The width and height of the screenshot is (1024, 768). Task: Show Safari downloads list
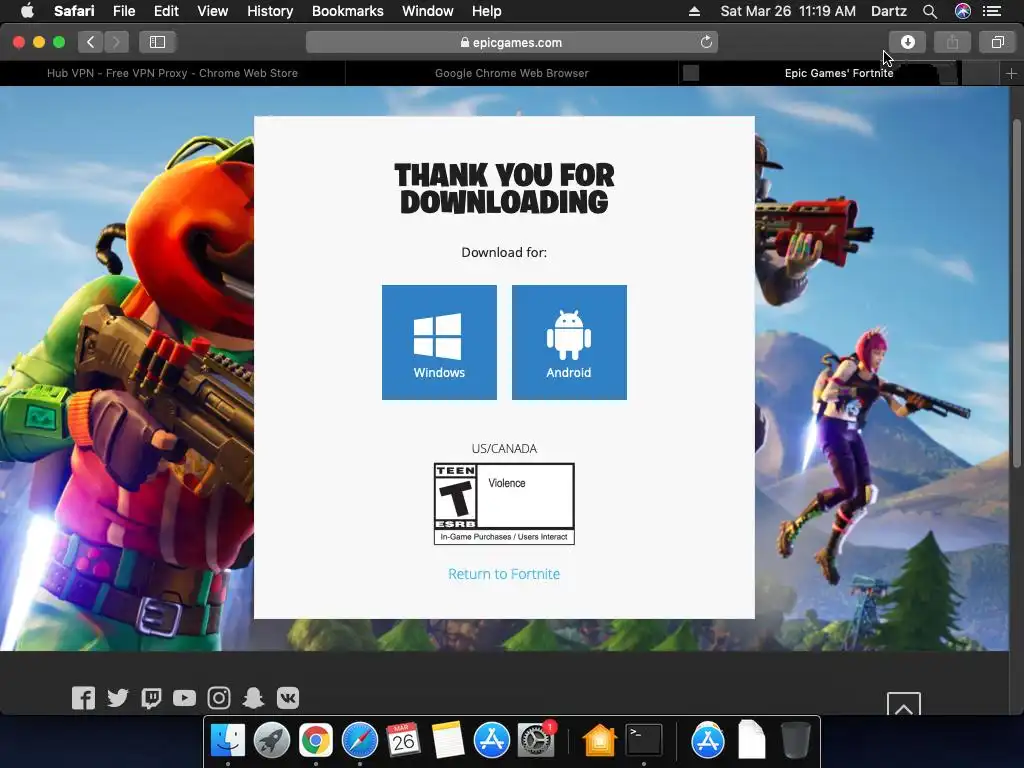tap(907, 42)
